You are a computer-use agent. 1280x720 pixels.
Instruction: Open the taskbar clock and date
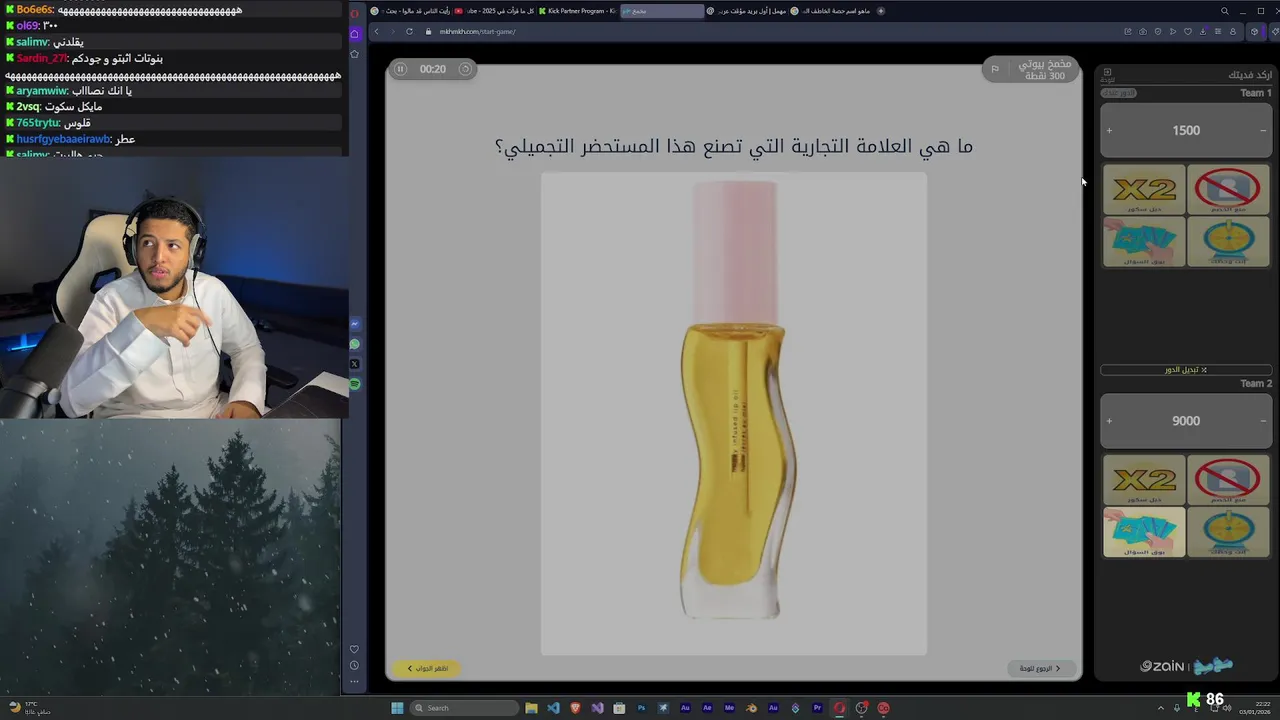click(x=1255, y=708)
